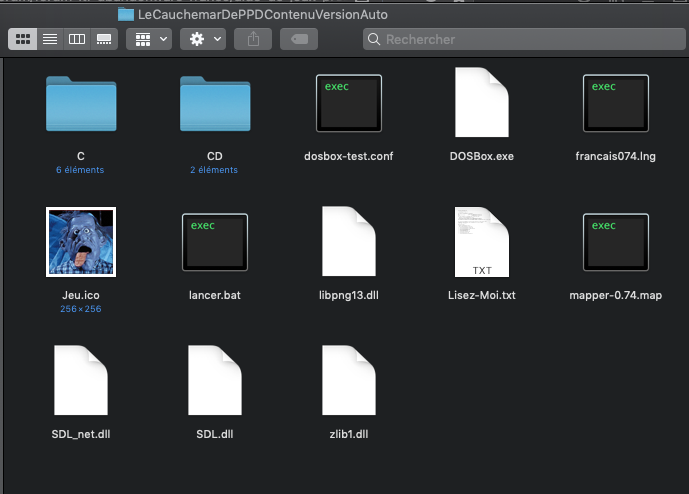Select the francais074.lng file icon
689x494 pixels.
tap(616, 103)
